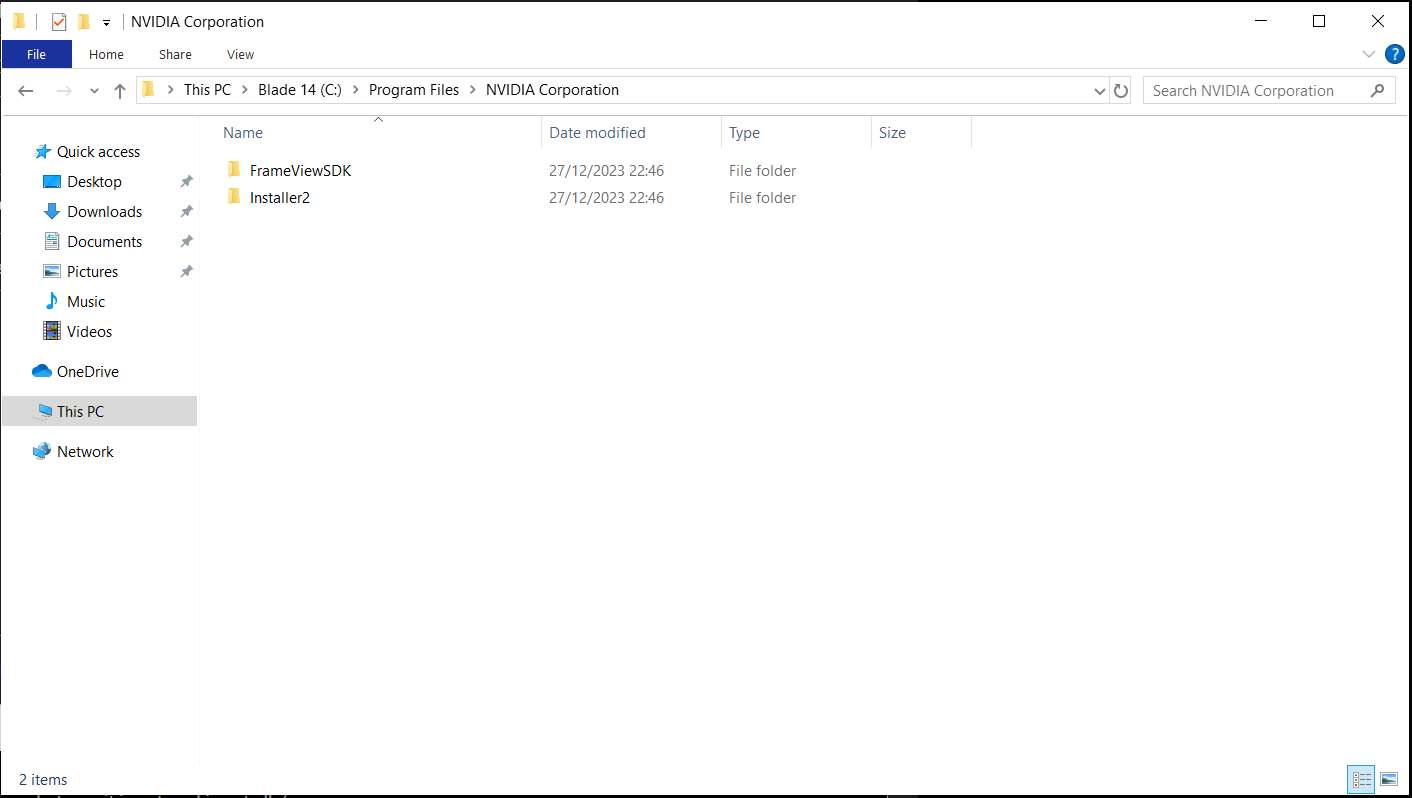The image size is (1412, 798).
Task: Switch to the Home ribbon tab
Action: [106, 54]
